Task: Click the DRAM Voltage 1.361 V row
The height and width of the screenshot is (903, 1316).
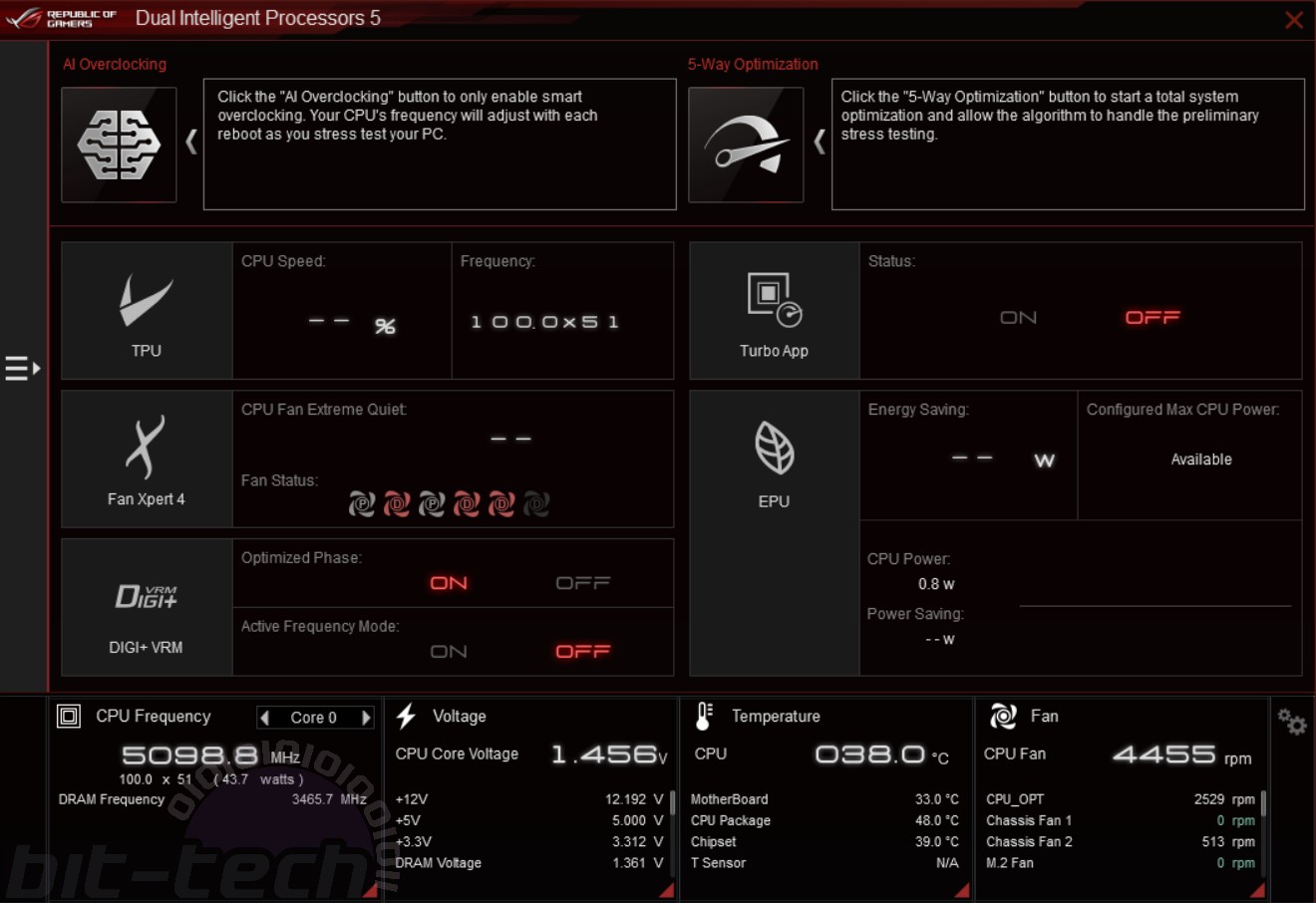Action: point(529,863)
